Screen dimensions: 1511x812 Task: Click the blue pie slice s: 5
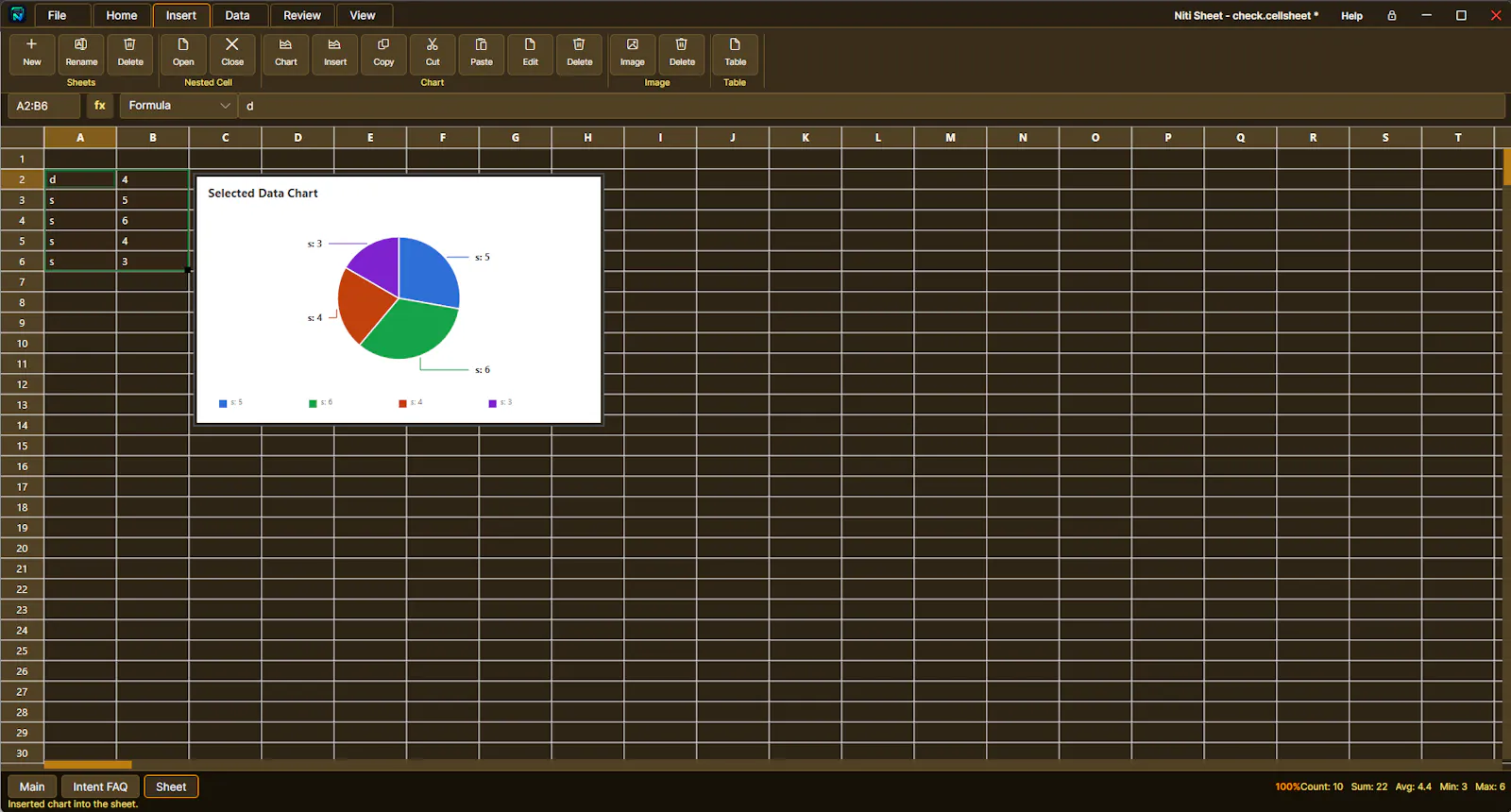point(426,273)
